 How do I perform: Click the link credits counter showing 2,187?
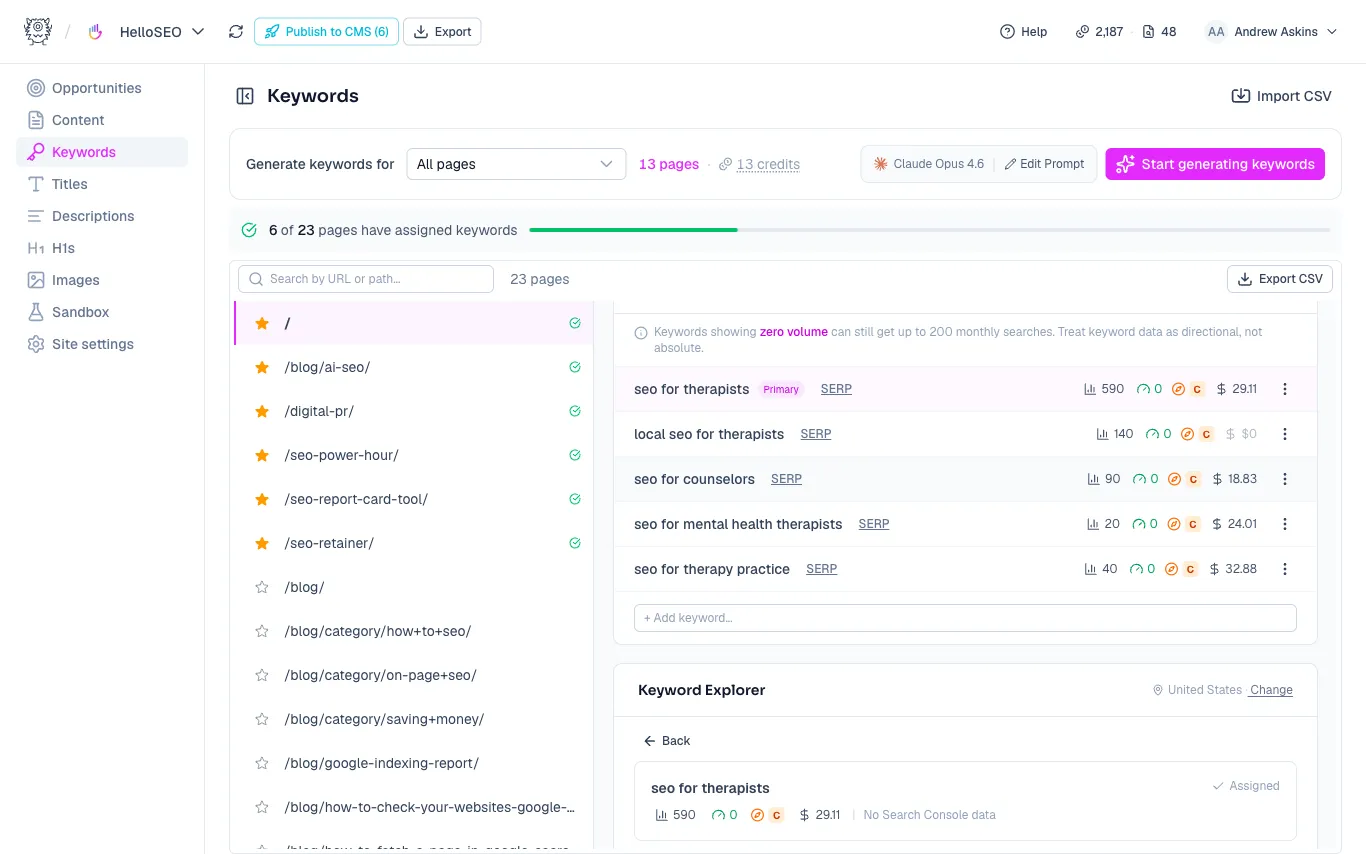coord(1099,32)
